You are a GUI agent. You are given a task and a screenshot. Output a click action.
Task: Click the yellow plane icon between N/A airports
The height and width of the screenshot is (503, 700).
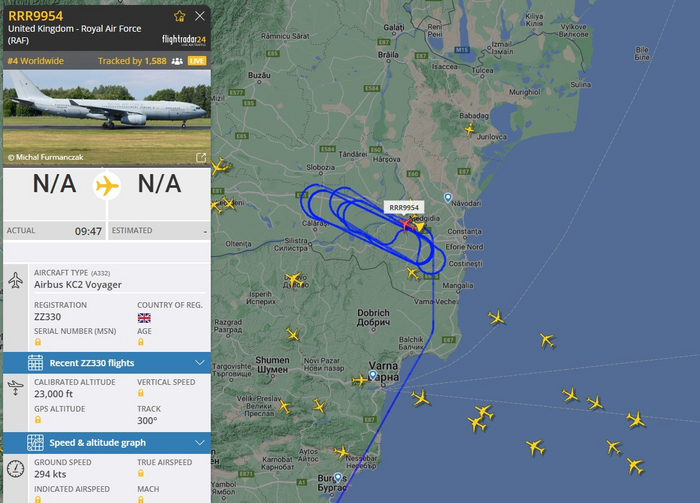click(107, 185)
